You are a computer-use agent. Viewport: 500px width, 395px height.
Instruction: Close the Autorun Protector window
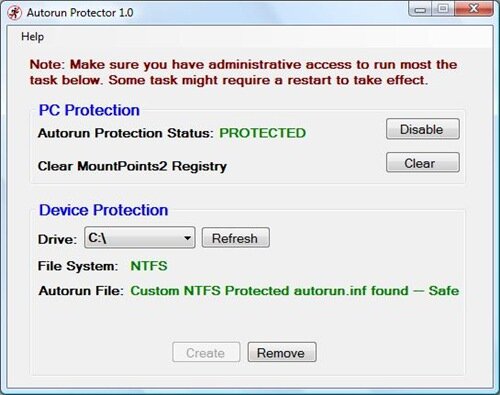tap(473, 9)
